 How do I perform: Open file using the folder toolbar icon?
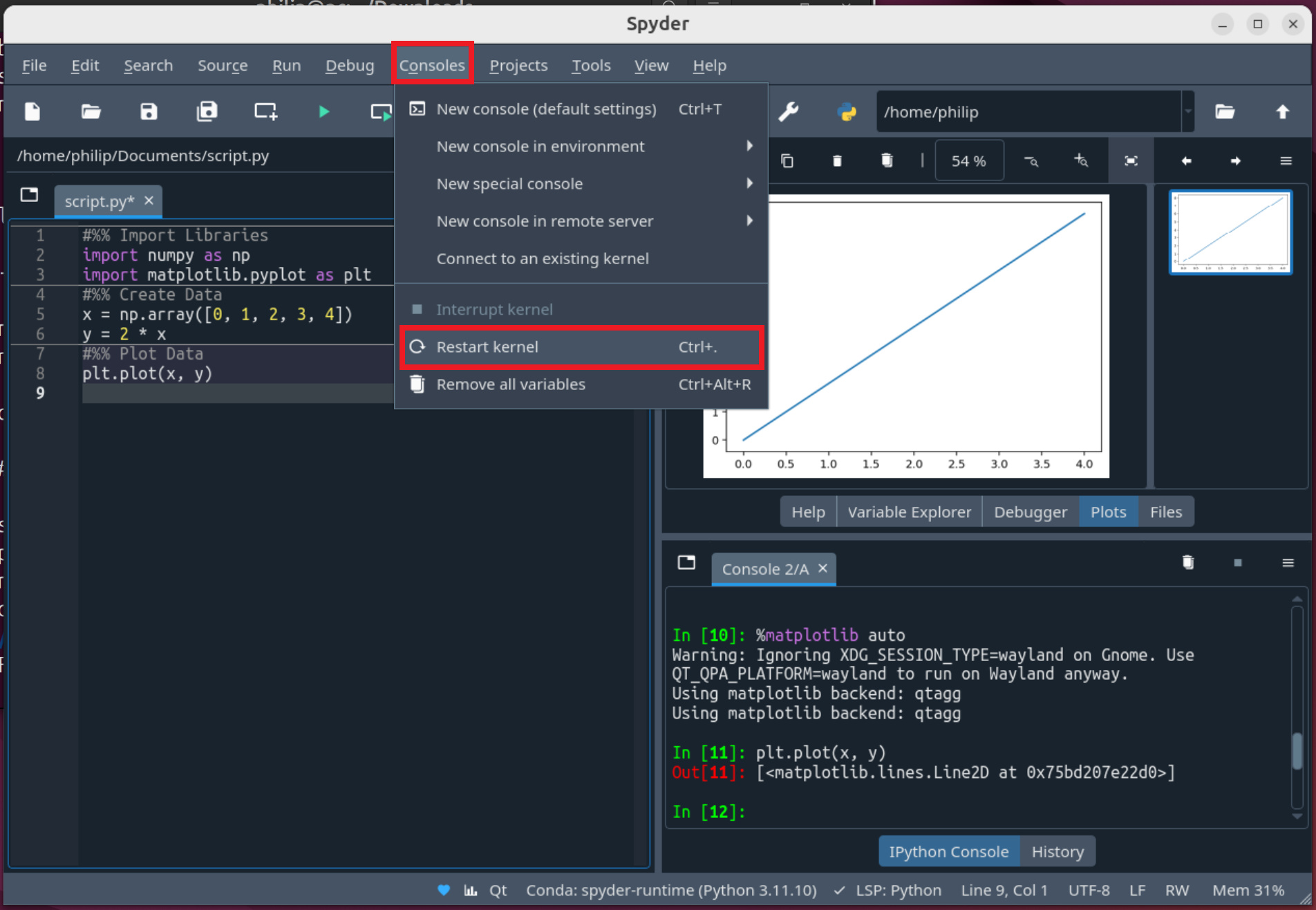pyautogui.click(x=91, y=111)
